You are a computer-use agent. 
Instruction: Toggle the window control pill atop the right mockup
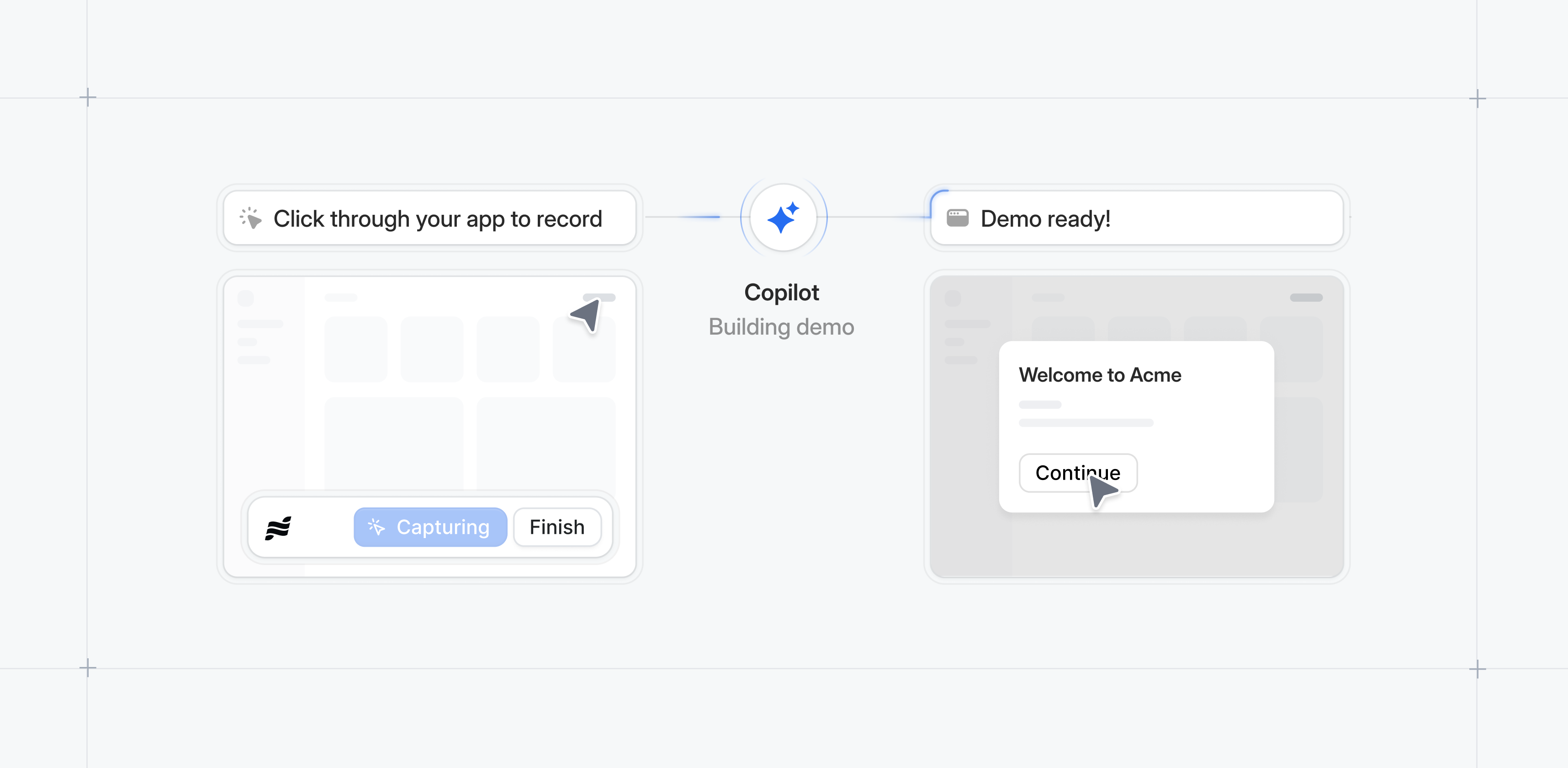[x=1306, y=299]
